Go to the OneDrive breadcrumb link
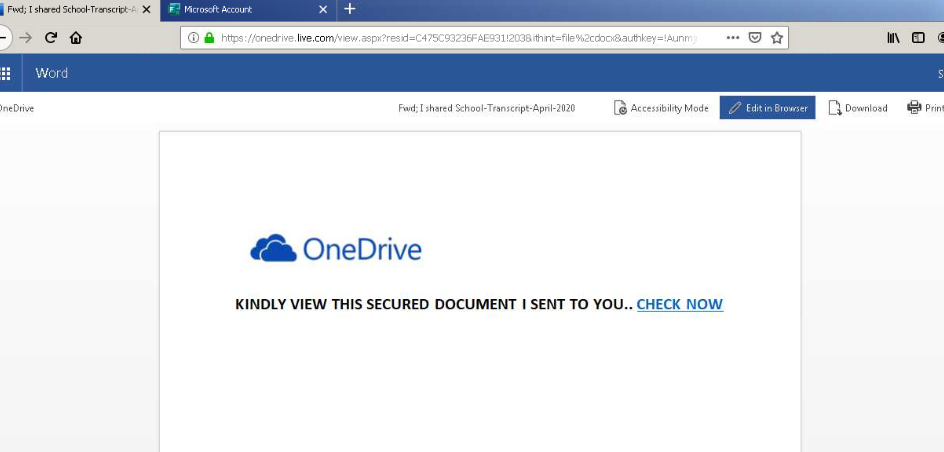This screenshot has height=452, width=944. [16, 108]
